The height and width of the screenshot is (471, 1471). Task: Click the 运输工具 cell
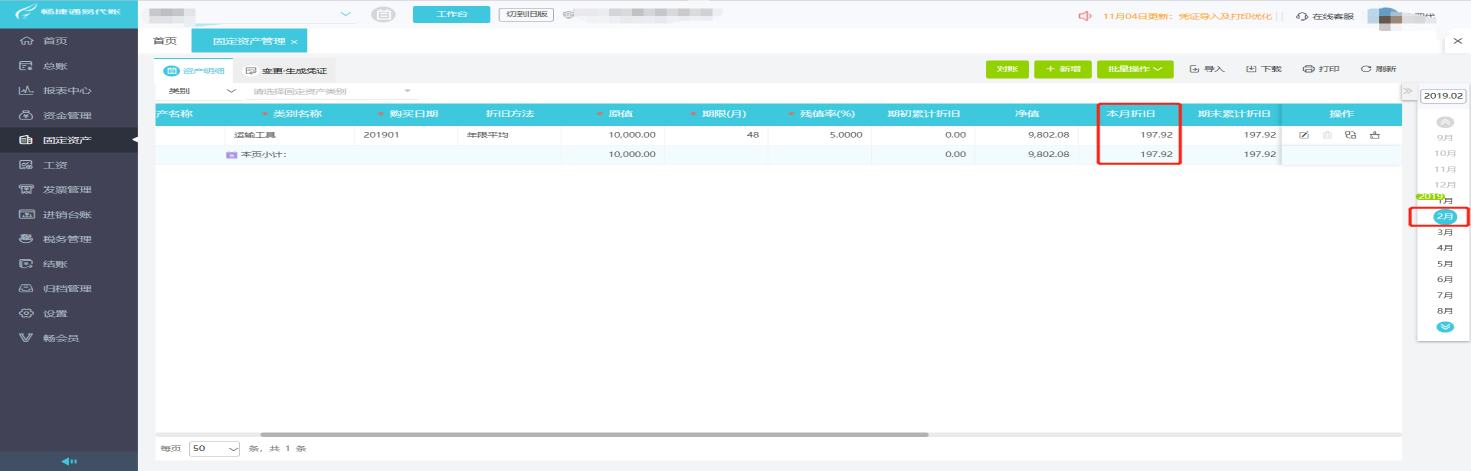[x=290, y=135]
